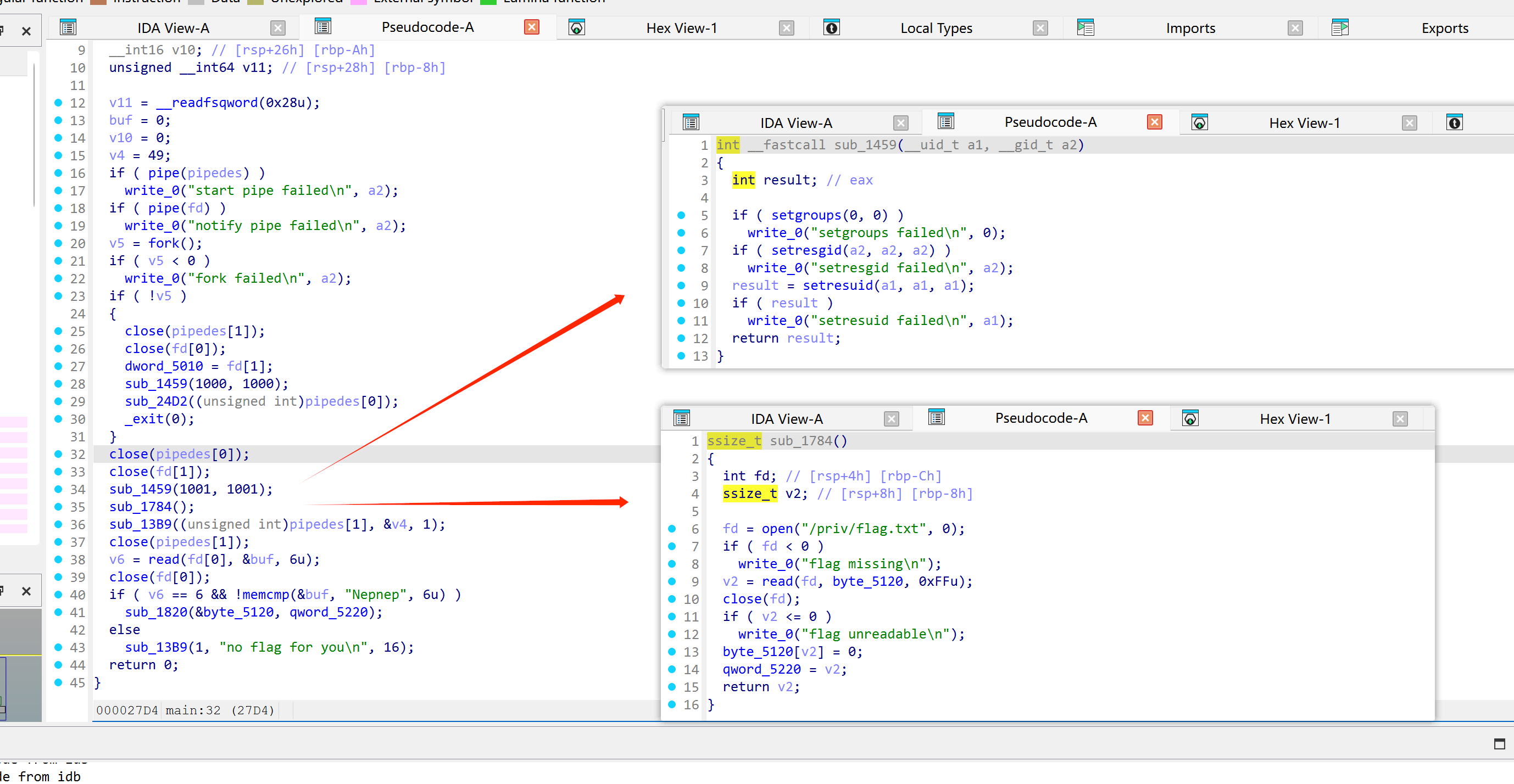Toggle breakpoint dot on main line 28
Screen dimensions: 1514x784
coord(58,383)
